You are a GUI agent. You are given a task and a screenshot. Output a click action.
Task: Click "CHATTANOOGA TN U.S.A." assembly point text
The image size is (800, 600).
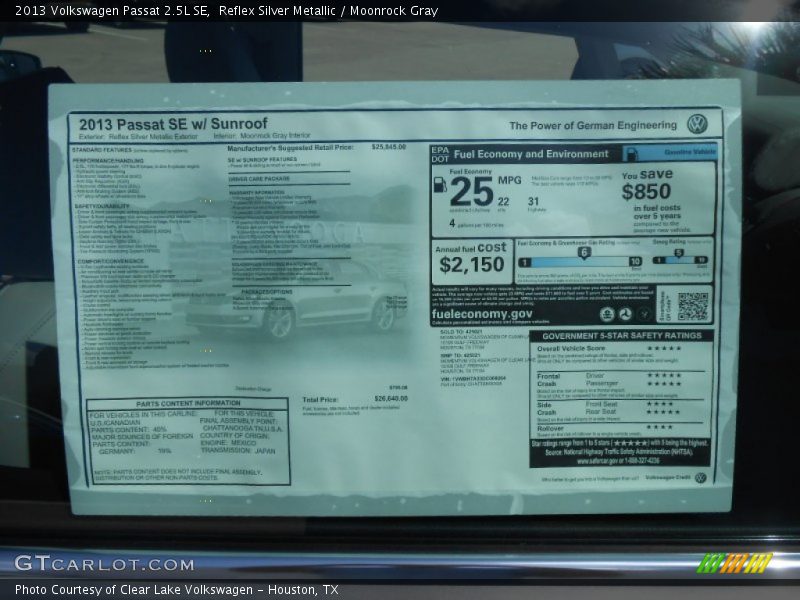point(242,429)
